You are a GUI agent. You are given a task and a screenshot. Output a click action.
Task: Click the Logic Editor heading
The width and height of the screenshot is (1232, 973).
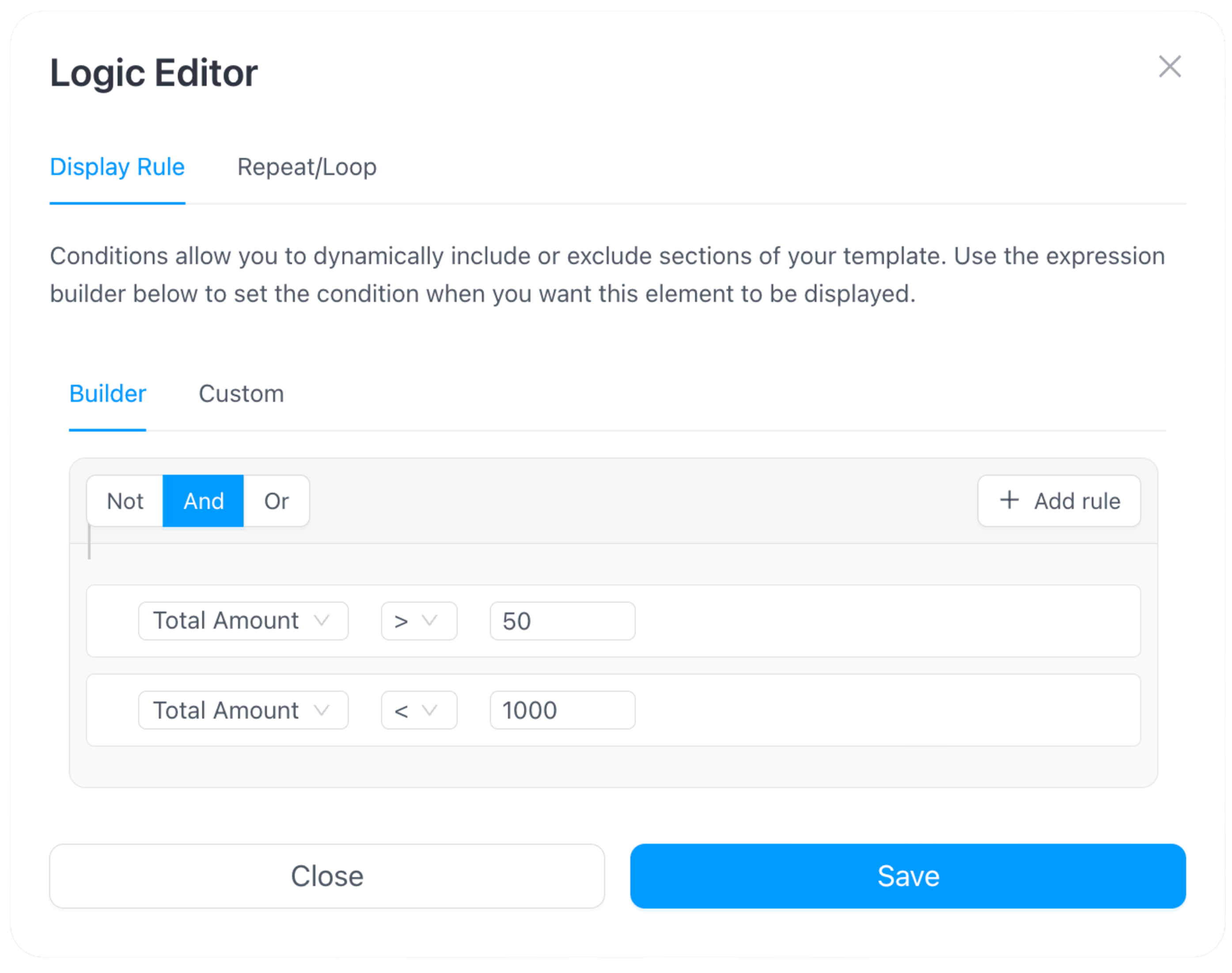[x=154, y=73]
